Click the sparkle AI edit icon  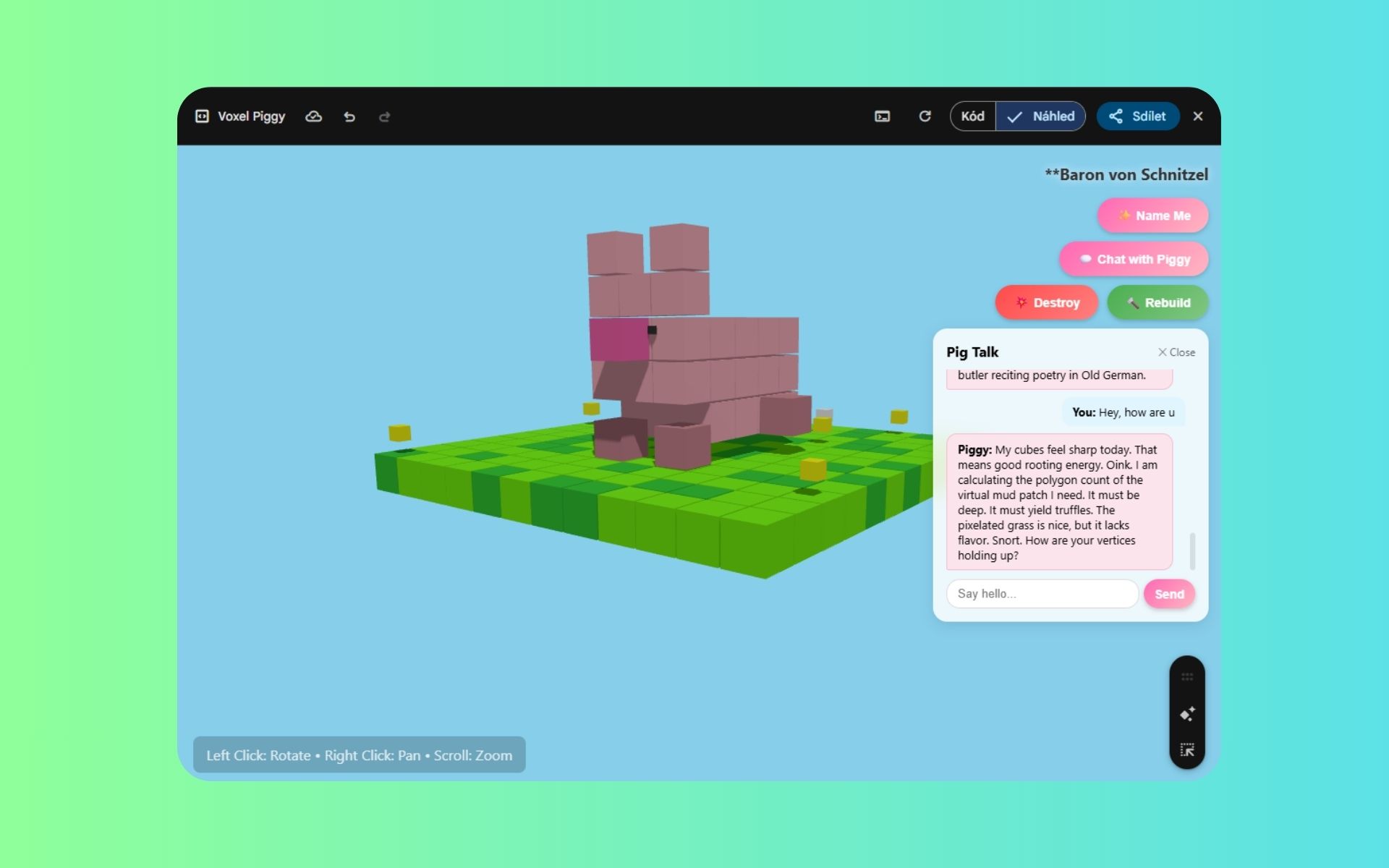coord(1187,714)
